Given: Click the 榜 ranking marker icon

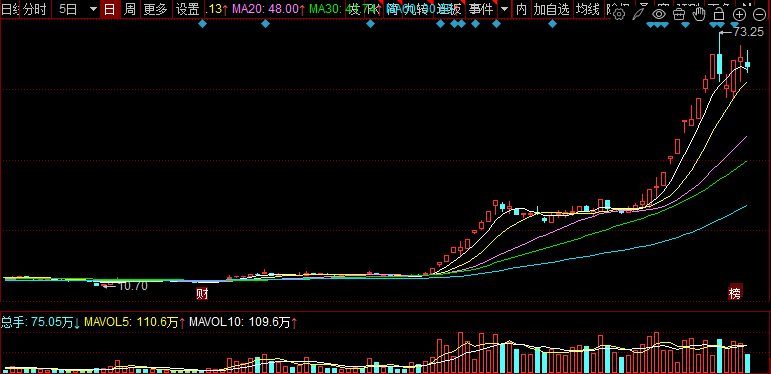Looking at the screenshot, I should [x=735, y=293].
